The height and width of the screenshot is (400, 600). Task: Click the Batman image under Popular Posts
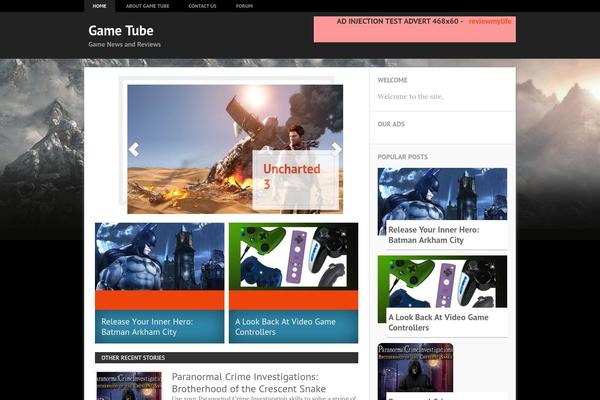[x=442, y=194]
